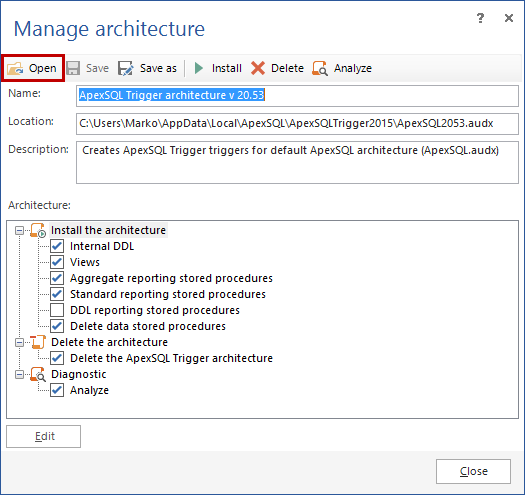The image size is (525, 495).
Task: Enable DDL reporting stored procedures checkbox
Action: coord(57,310)
